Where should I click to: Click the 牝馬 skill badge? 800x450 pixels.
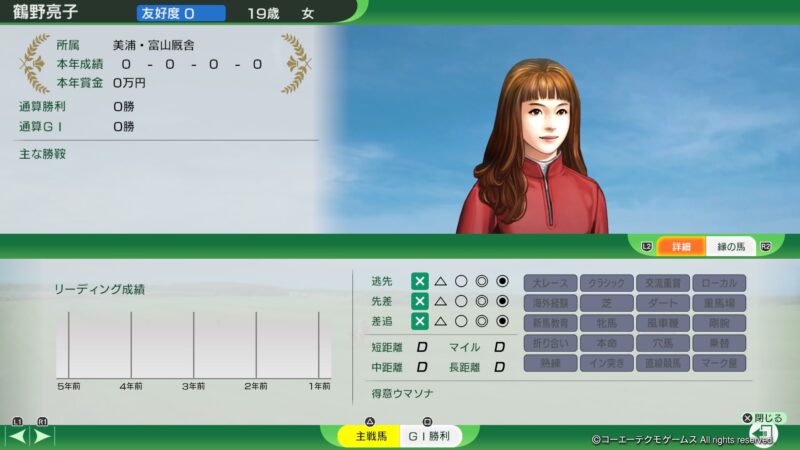pos(607,323)
